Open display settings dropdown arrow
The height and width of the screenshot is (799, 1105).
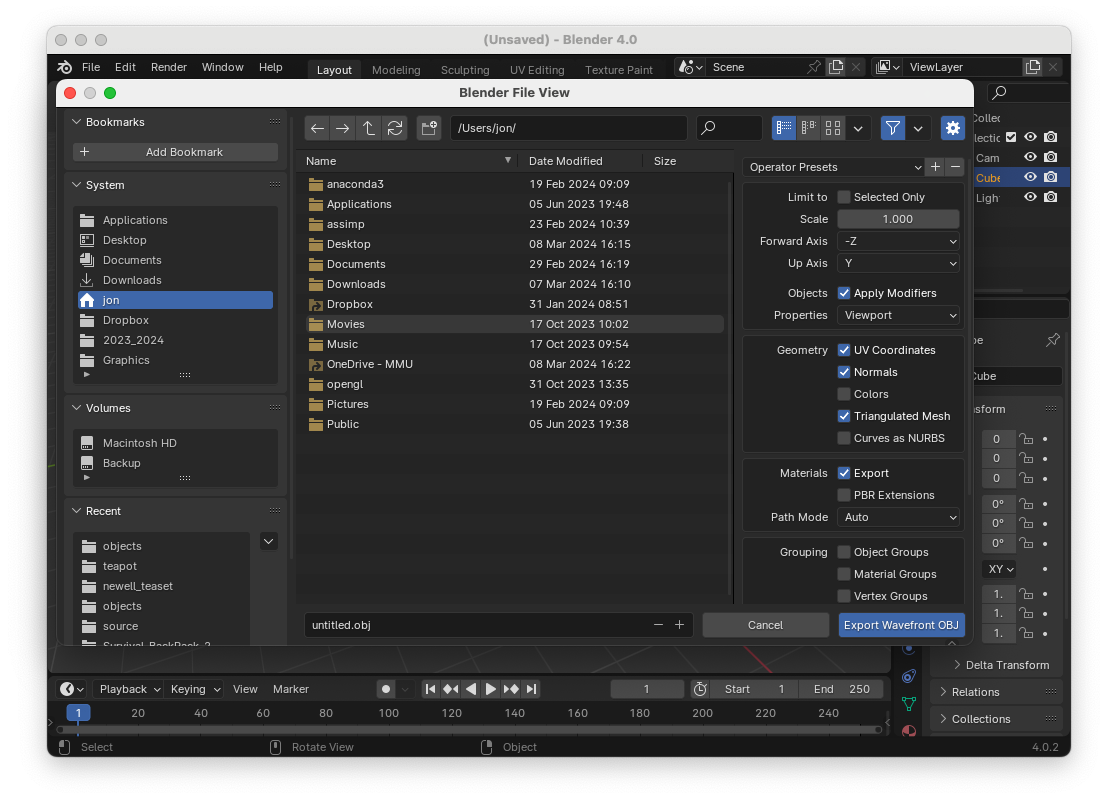858,128
